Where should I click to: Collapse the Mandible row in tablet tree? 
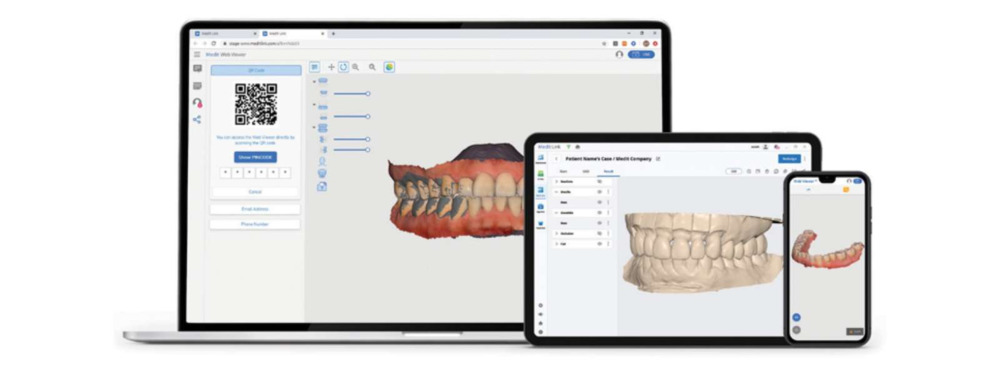557,213
